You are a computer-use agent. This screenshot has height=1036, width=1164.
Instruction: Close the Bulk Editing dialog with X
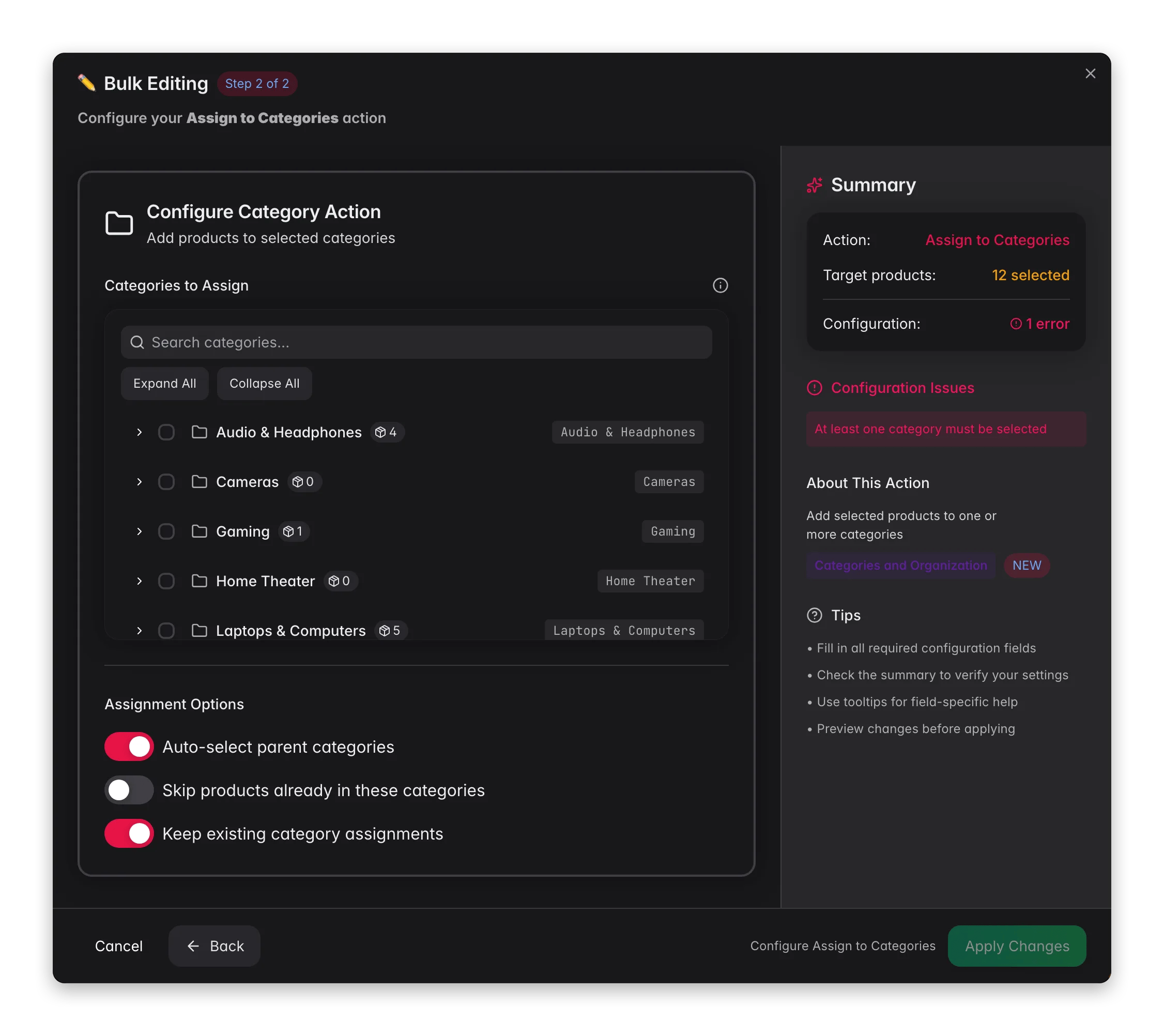(x=1090, y=73)
